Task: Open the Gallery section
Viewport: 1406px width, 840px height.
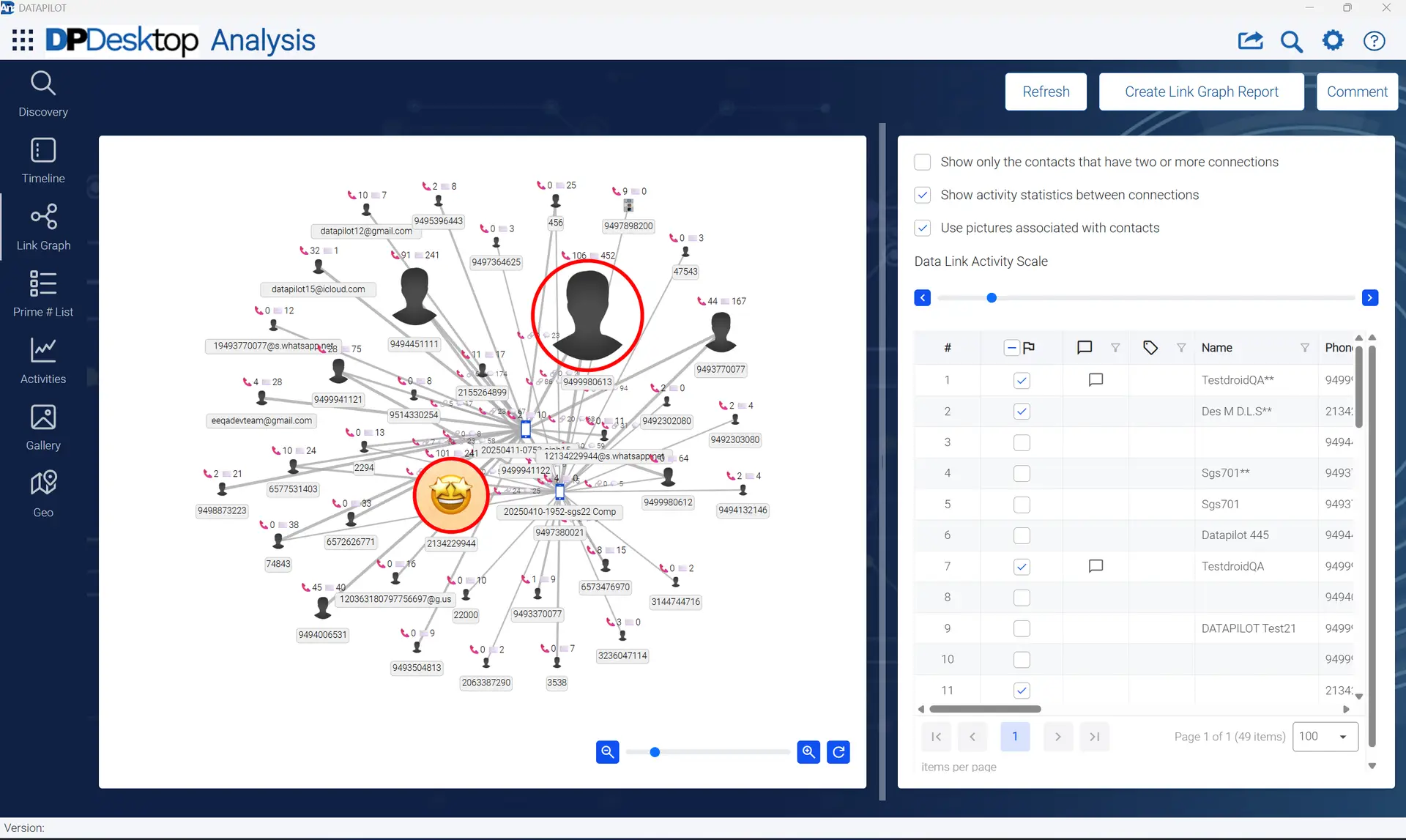Action: pos(43,428)
